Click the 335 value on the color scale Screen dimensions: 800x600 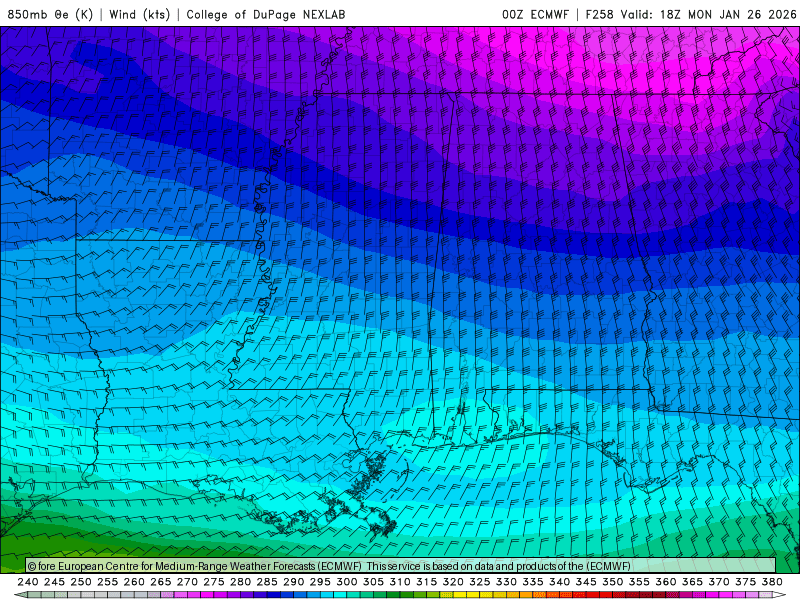(x=533, y=582)
